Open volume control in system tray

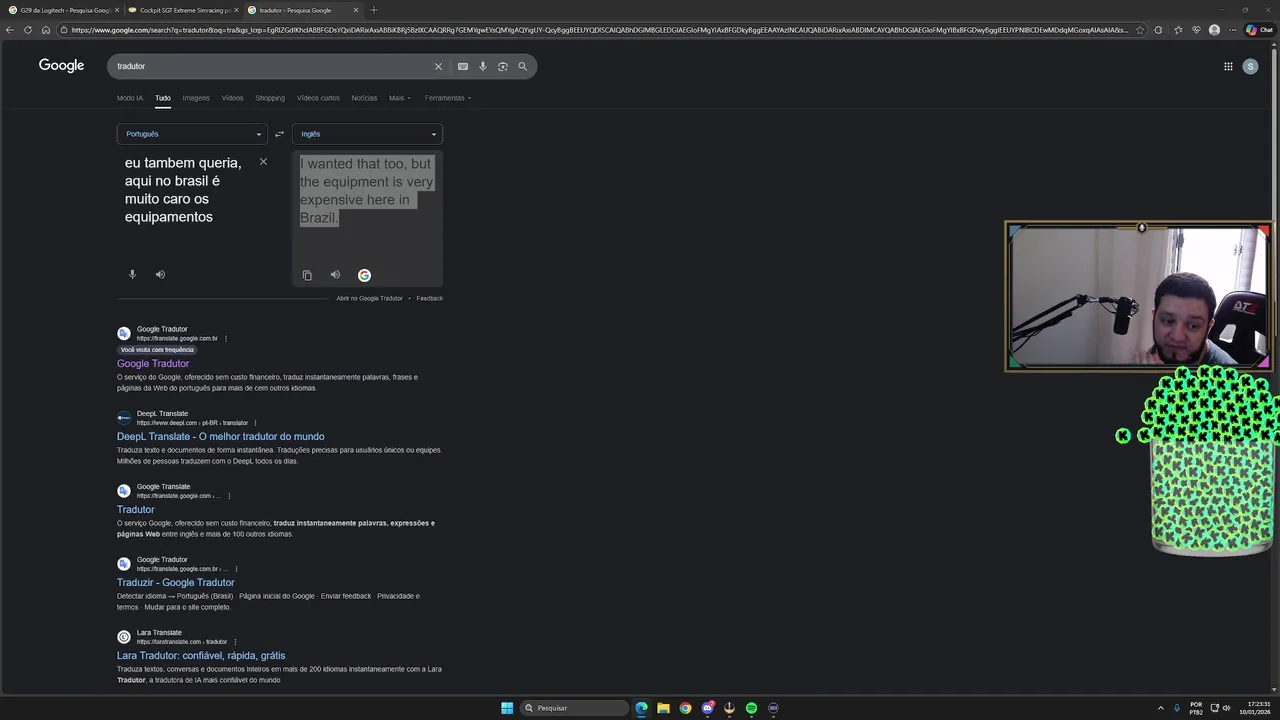[1226, 708]
